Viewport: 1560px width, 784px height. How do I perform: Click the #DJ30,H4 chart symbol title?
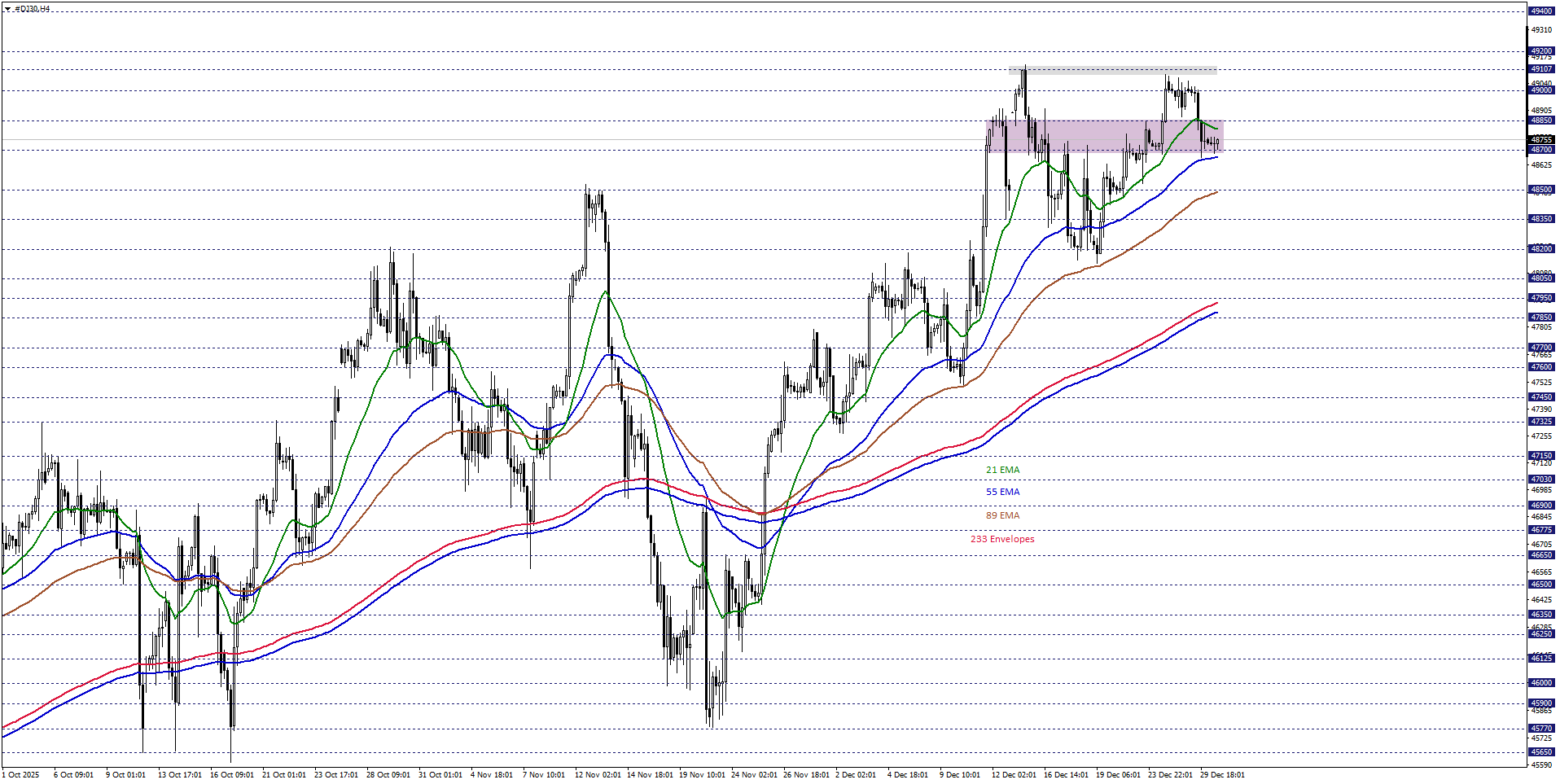point(33,9)
